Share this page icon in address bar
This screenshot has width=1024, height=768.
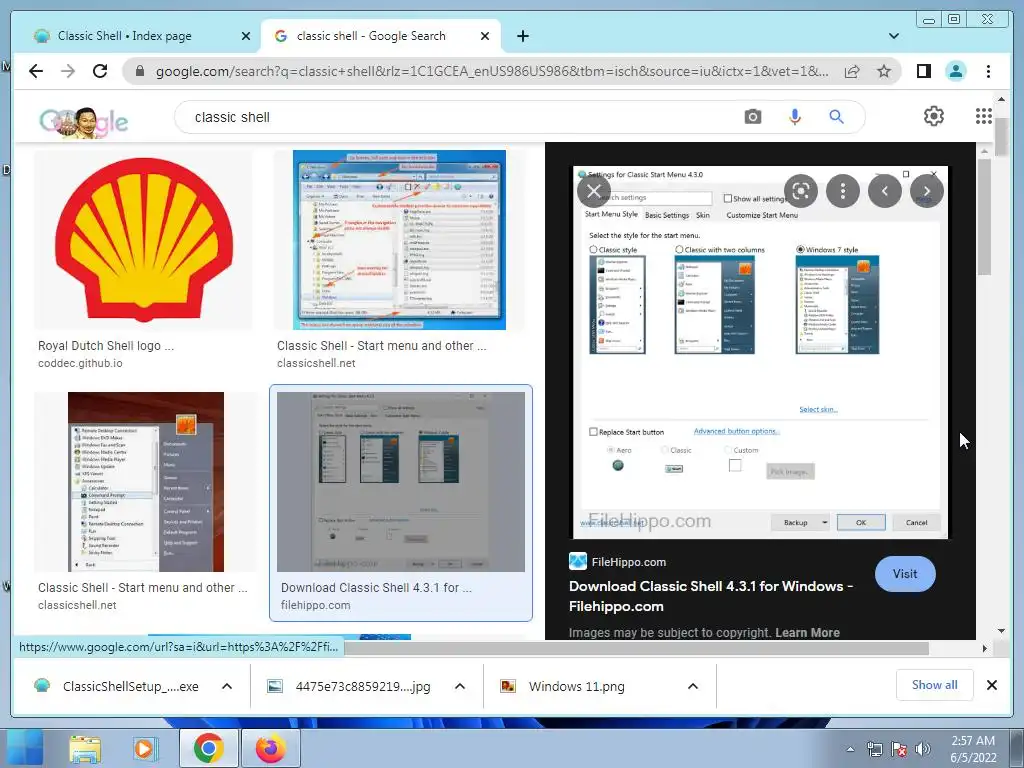852,71
